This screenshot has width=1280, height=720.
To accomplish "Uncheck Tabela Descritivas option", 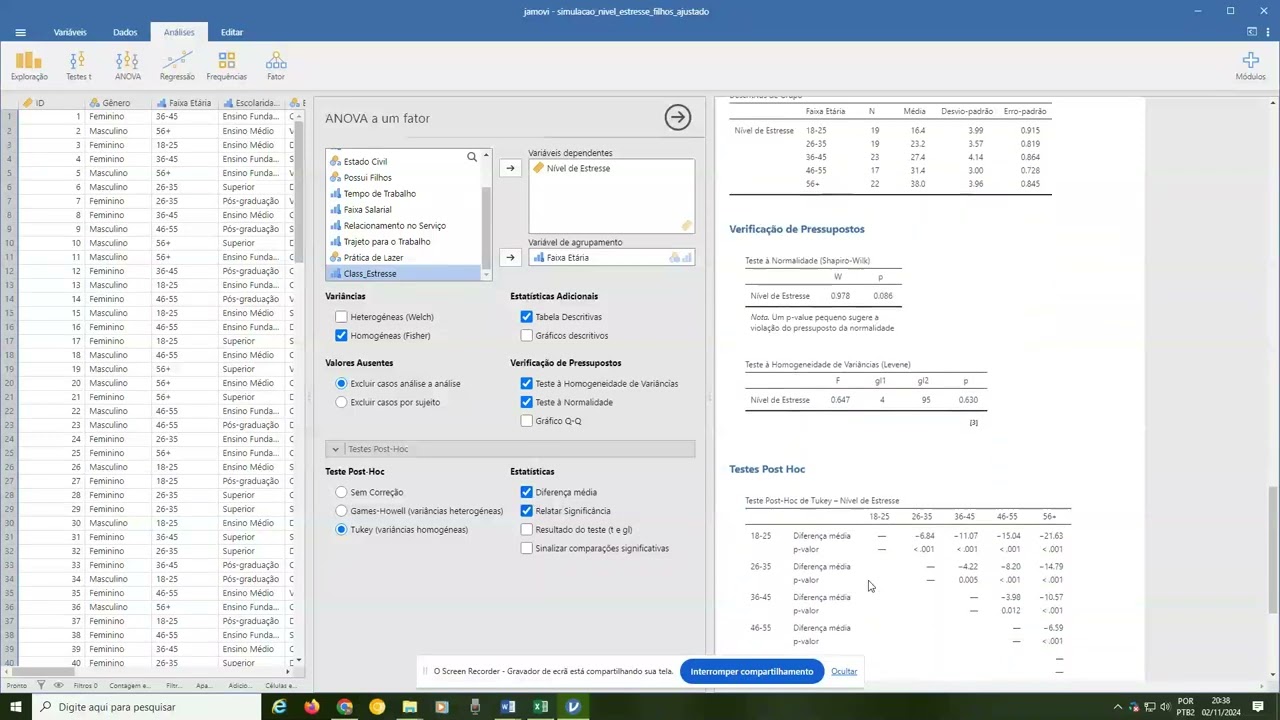I will coord(526,317).
